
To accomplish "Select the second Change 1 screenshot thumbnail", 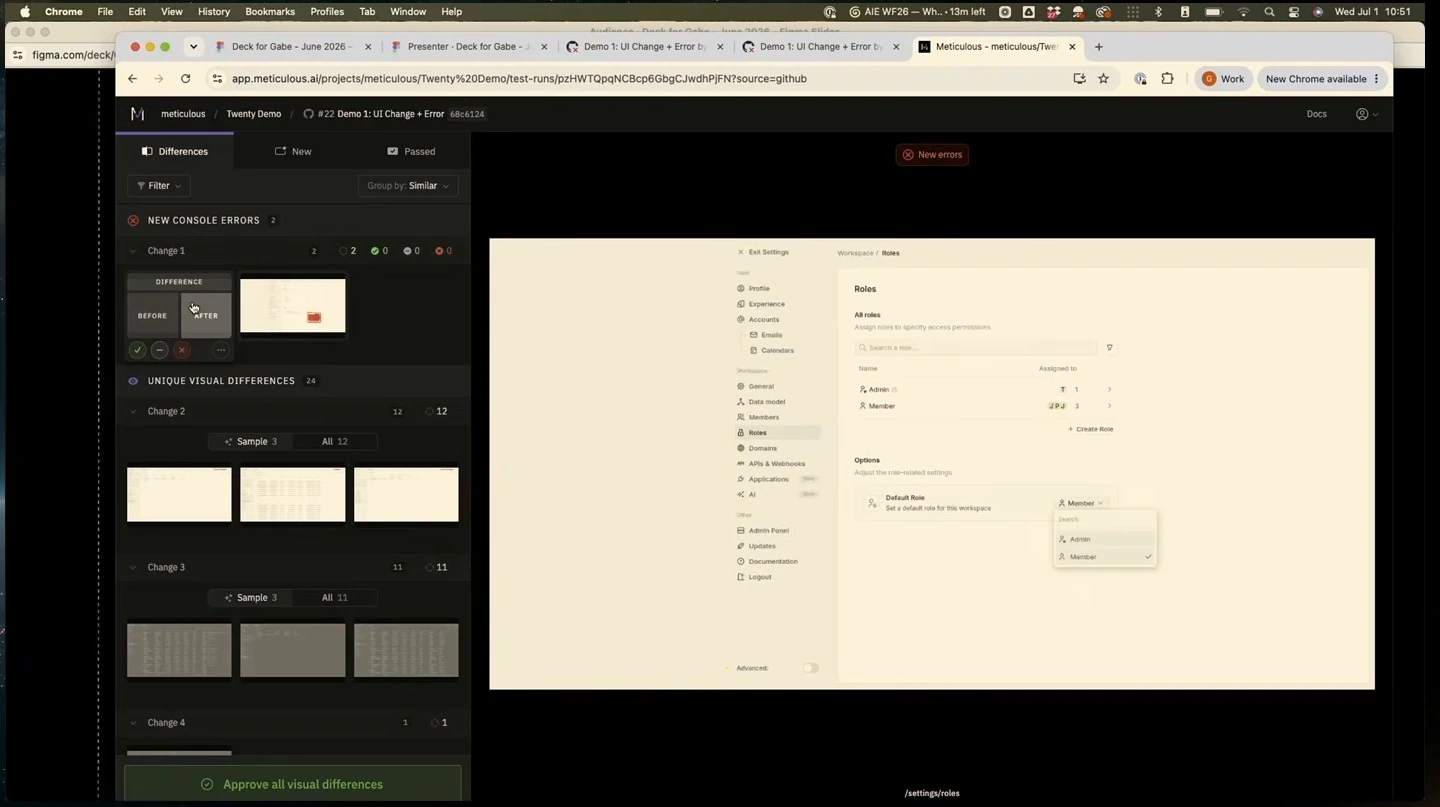I will pos(293,306).
